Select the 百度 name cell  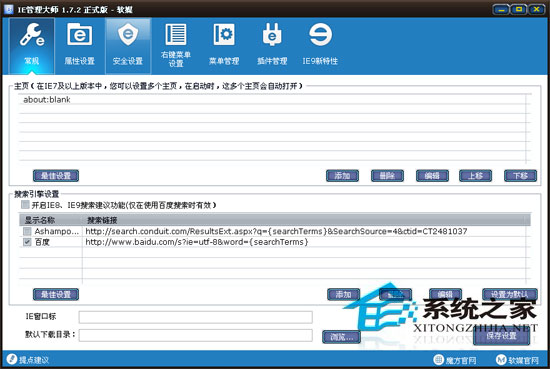coord(42,242)
